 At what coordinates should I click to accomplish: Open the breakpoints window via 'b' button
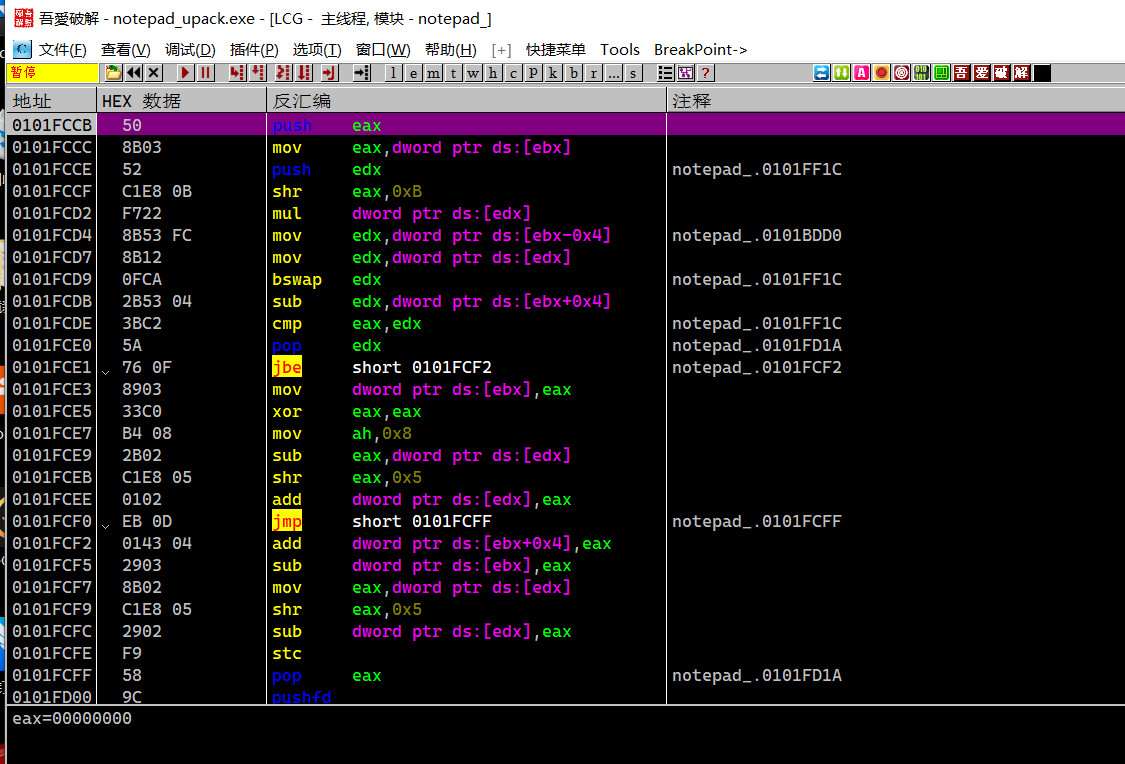click(x=574, y=73)
